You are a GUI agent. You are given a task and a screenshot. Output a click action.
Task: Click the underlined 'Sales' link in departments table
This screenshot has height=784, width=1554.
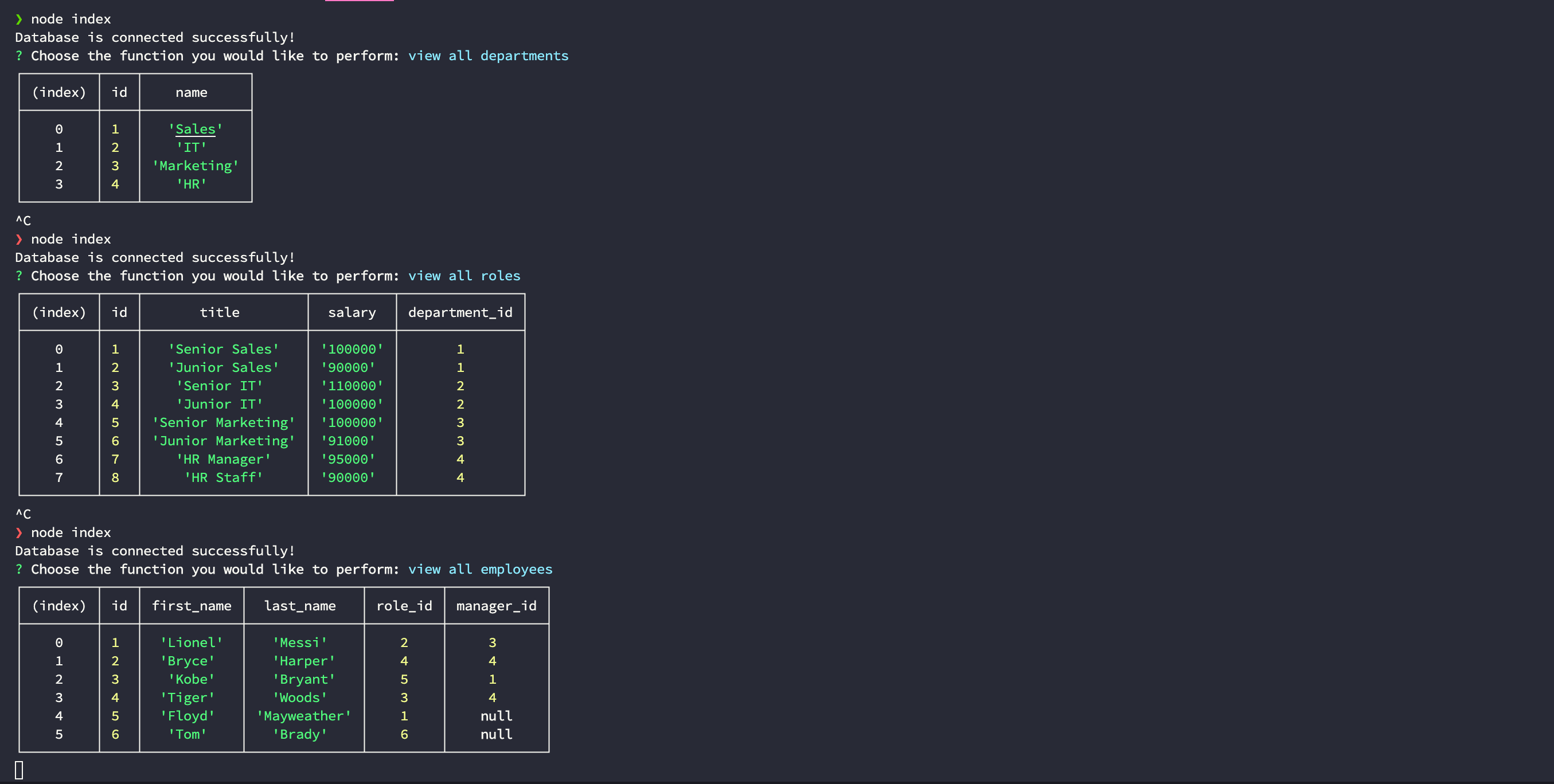click(x=195, y=129)
